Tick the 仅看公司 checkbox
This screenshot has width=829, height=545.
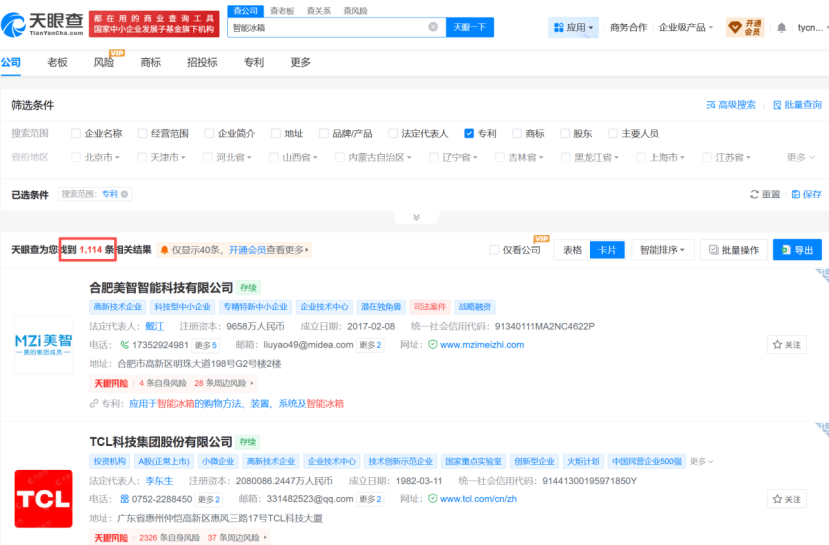click(494, 250)
